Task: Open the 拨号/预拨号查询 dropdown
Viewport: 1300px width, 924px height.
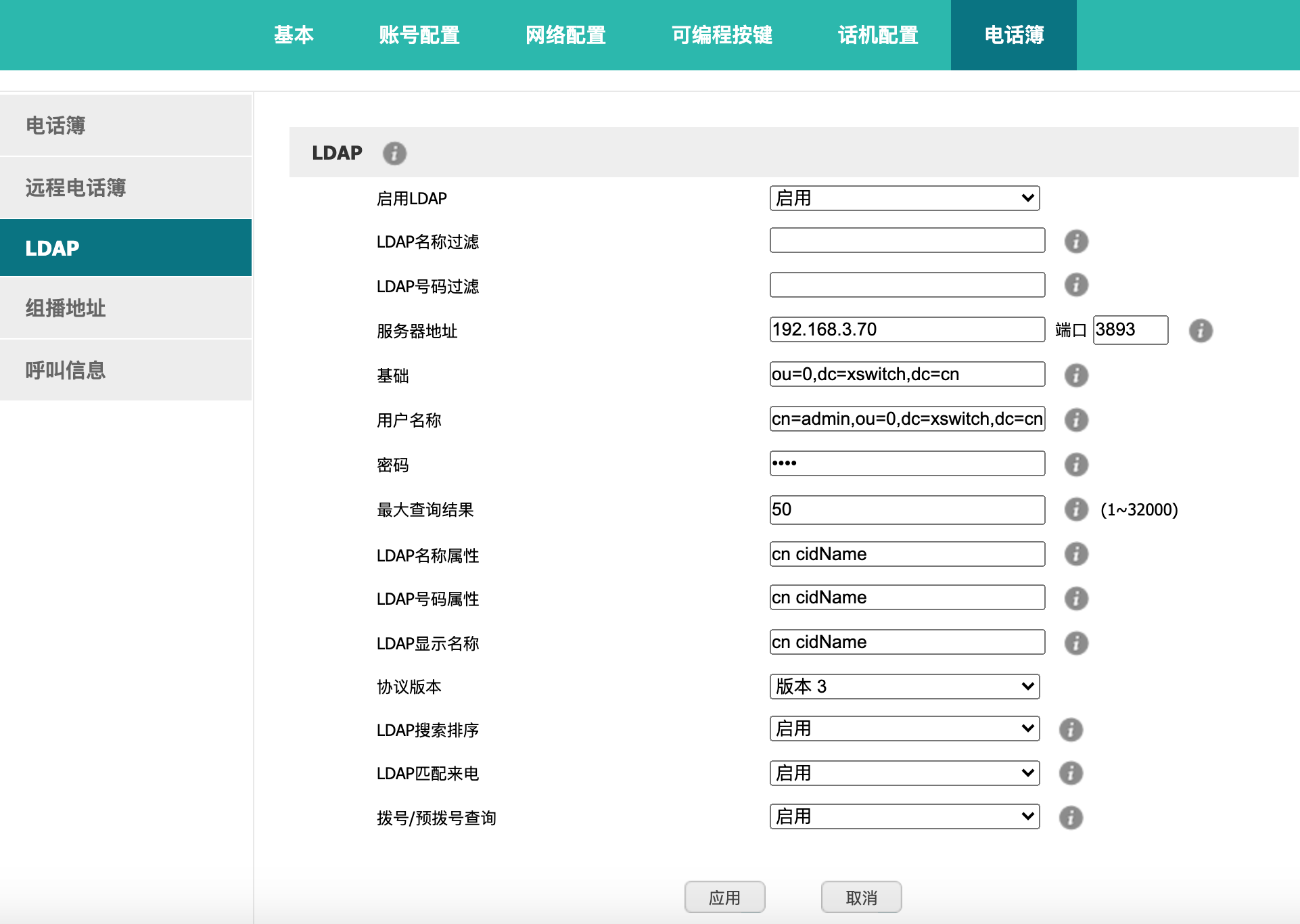Action: (904, 816)
